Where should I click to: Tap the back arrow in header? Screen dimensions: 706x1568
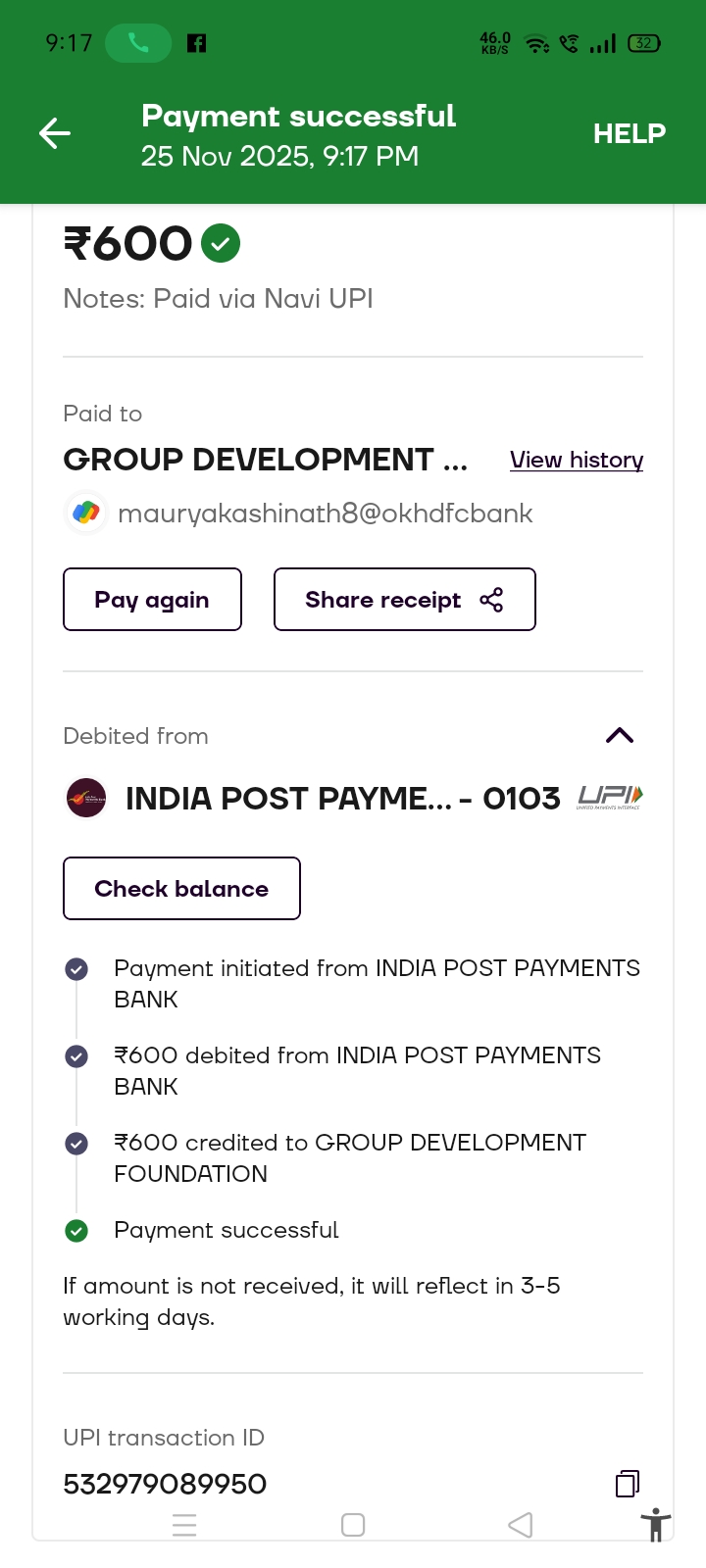pos(55,133)
